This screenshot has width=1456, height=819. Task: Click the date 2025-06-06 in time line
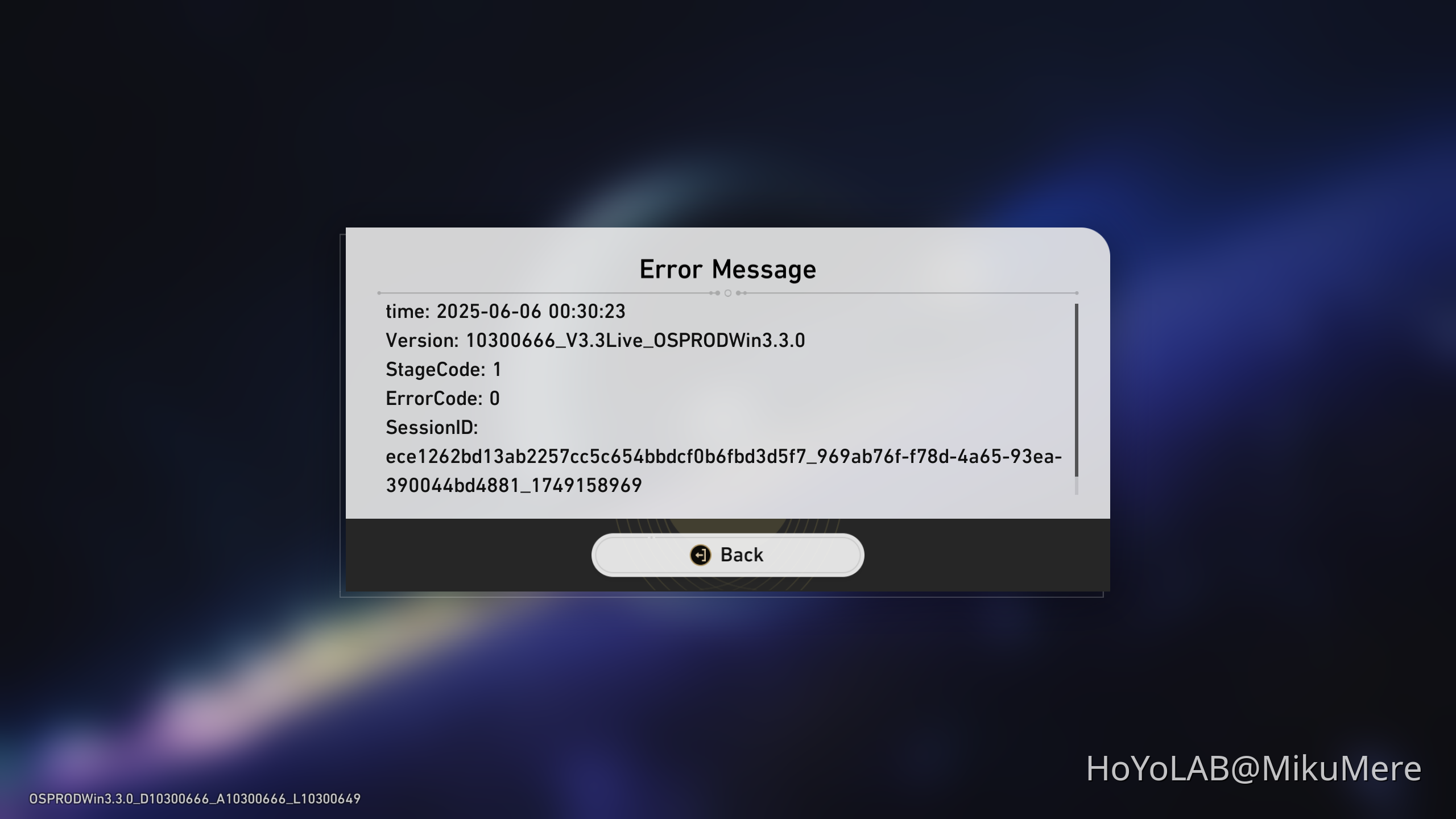pos(489,311)
